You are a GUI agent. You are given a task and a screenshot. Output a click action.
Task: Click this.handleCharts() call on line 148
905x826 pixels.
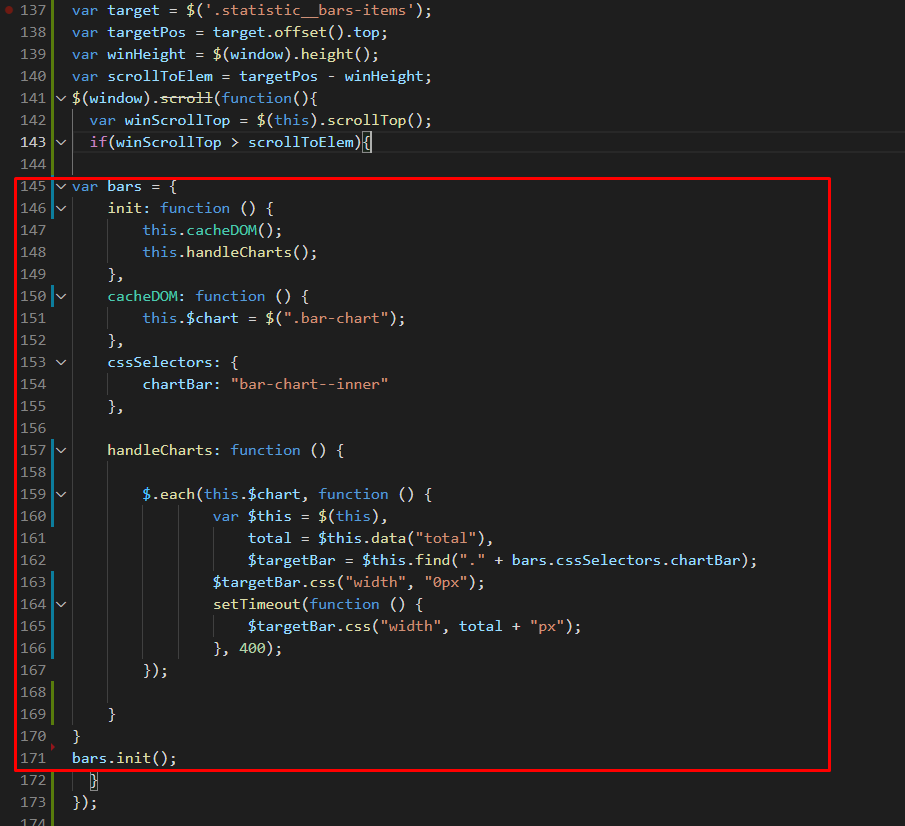pos(230,252)
